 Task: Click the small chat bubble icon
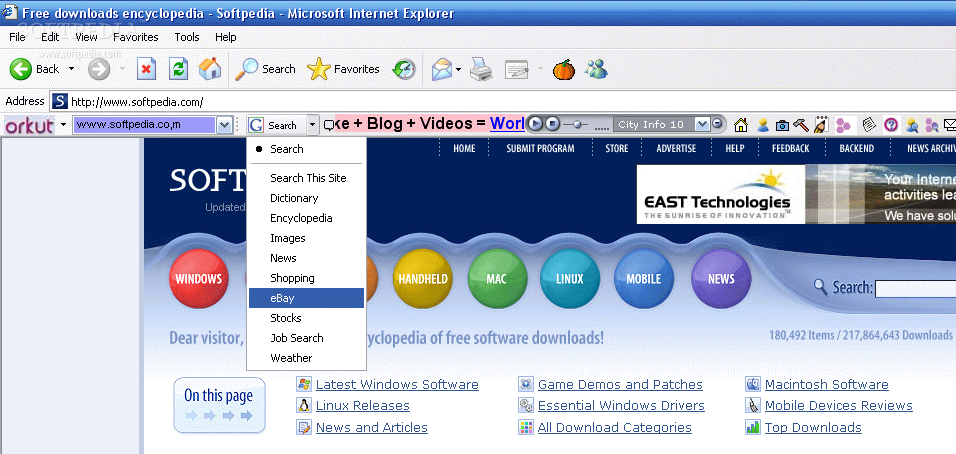[x=329, y=125]
